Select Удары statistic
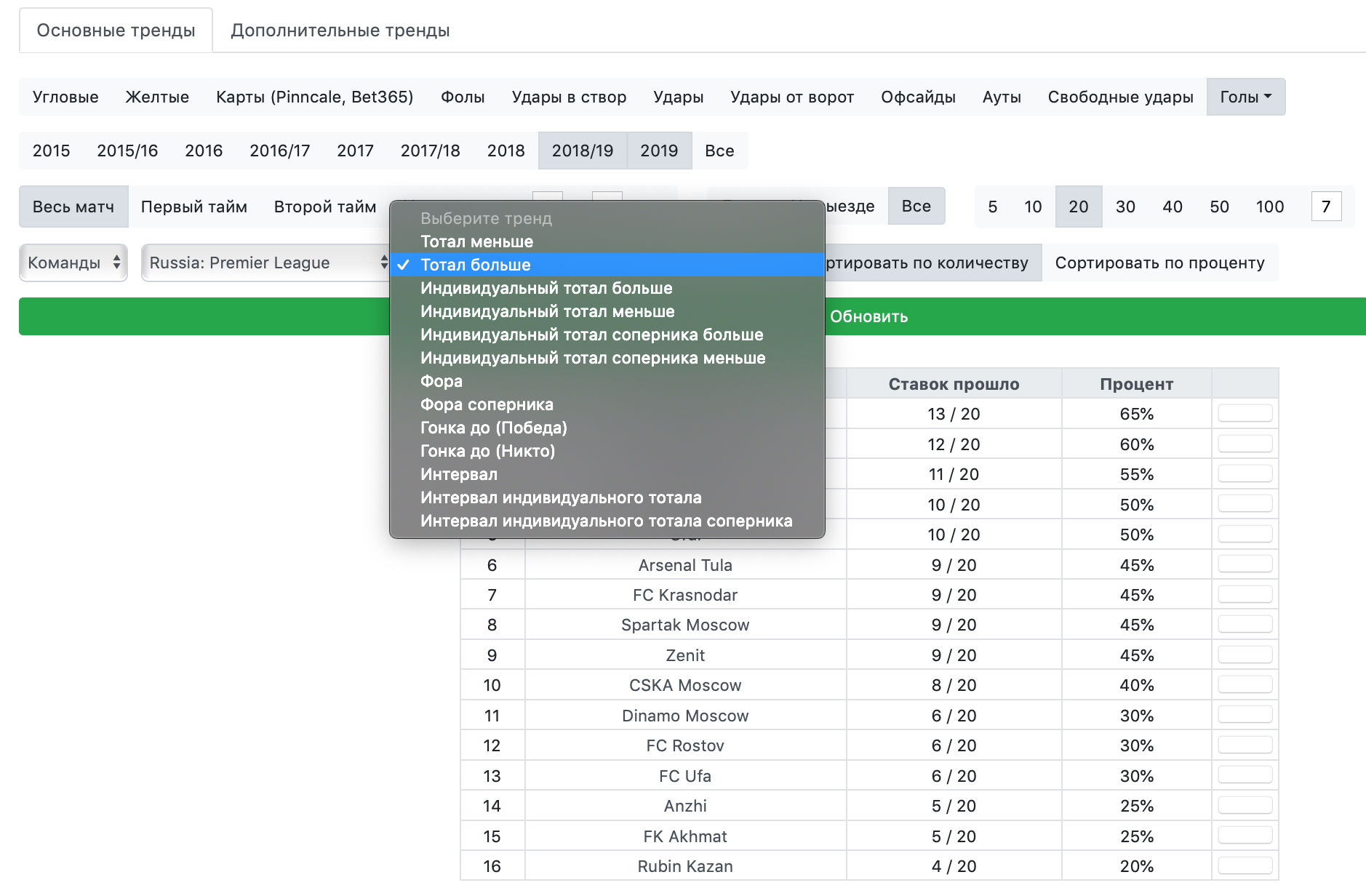 (678, 97)
